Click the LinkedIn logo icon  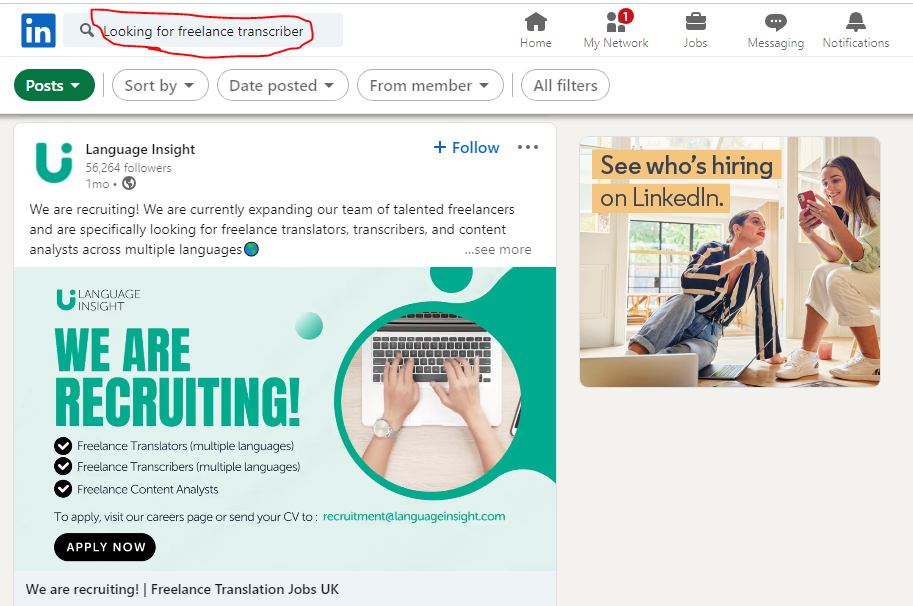(38, 30)
